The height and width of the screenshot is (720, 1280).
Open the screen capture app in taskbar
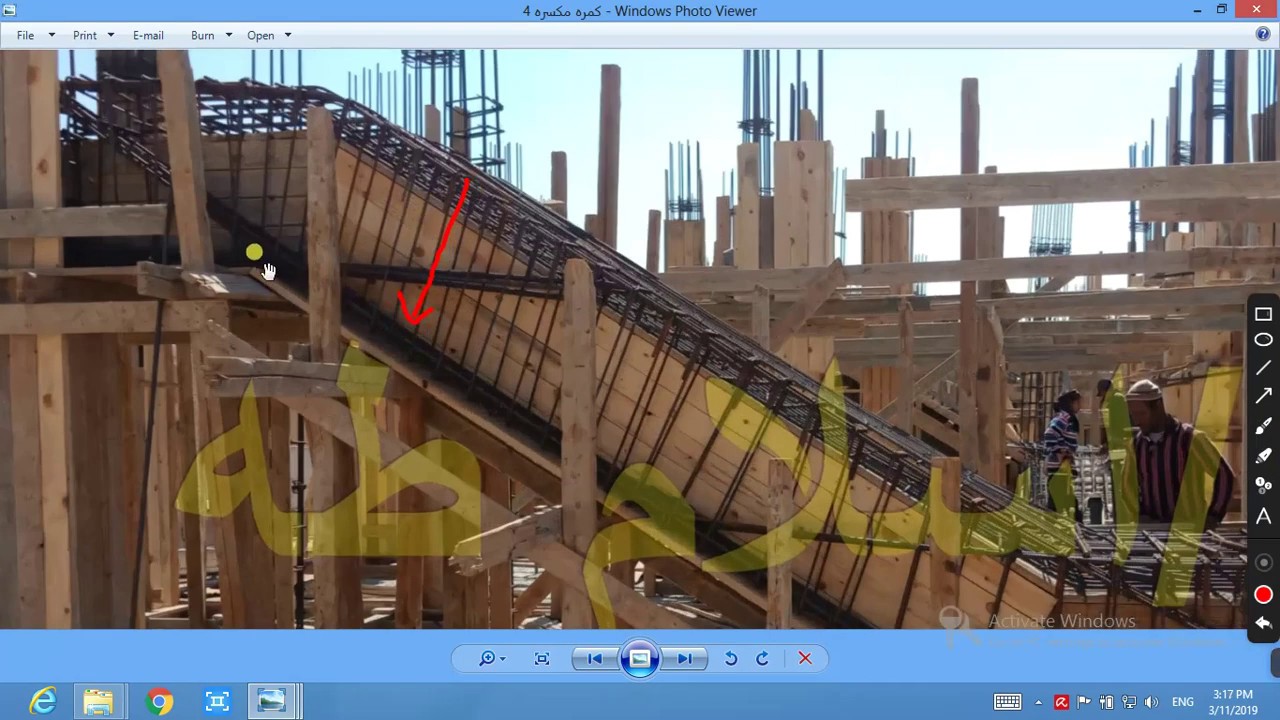217,702
